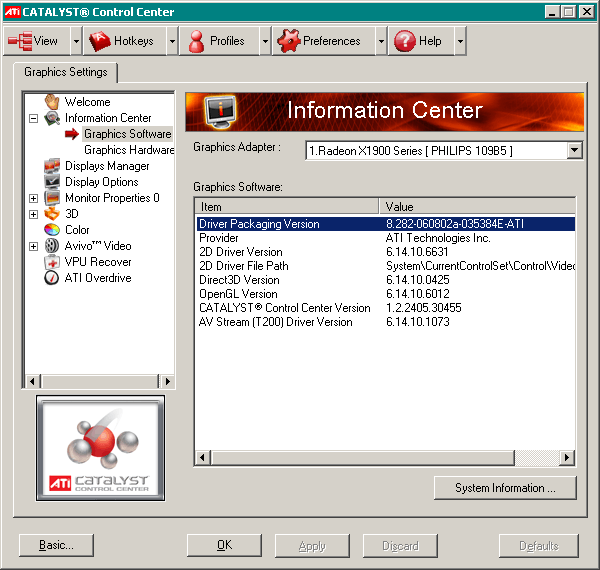Screen dimensions: 600x570
Task: Open the View dropdown arrow
Action: click(76, 41)
